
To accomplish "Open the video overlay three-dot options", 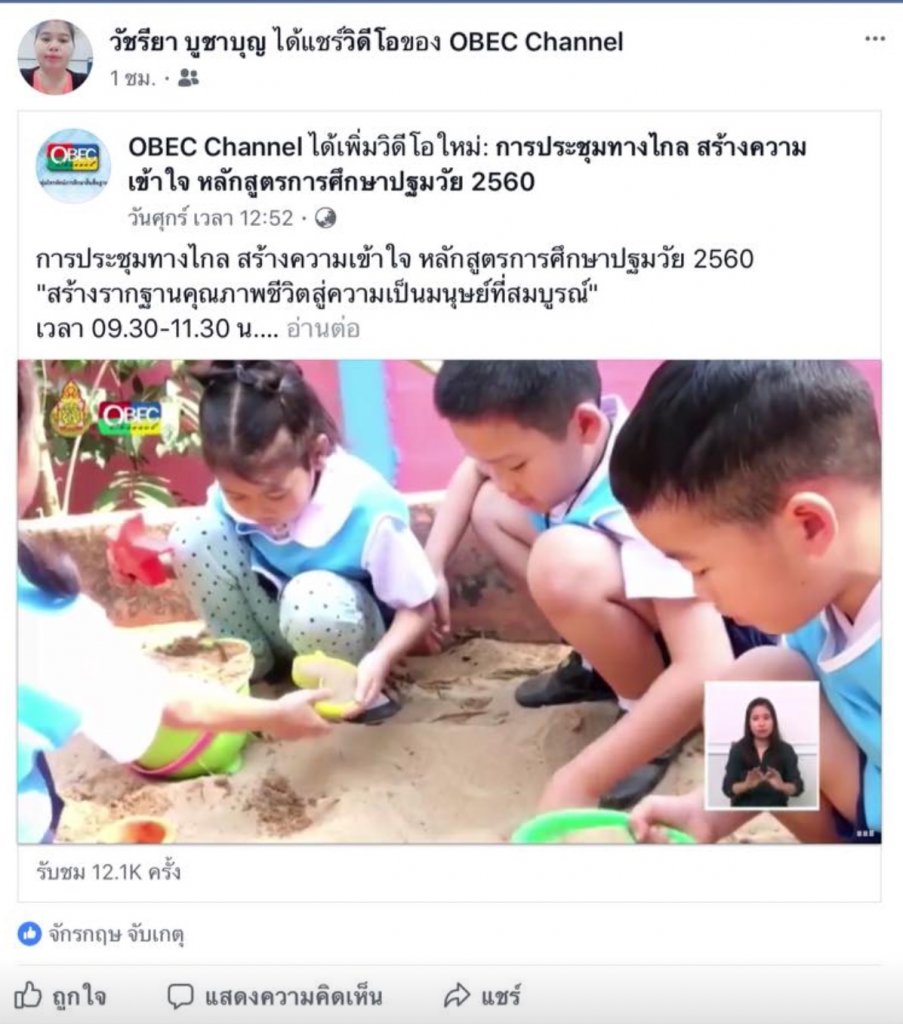I will (x=865, y=833).
